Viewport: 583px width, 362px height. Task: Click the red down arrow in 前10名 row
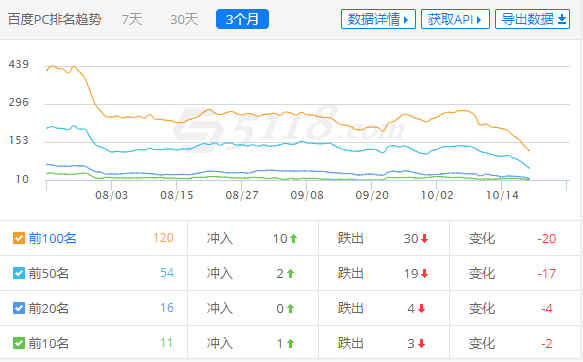[422, 343]
